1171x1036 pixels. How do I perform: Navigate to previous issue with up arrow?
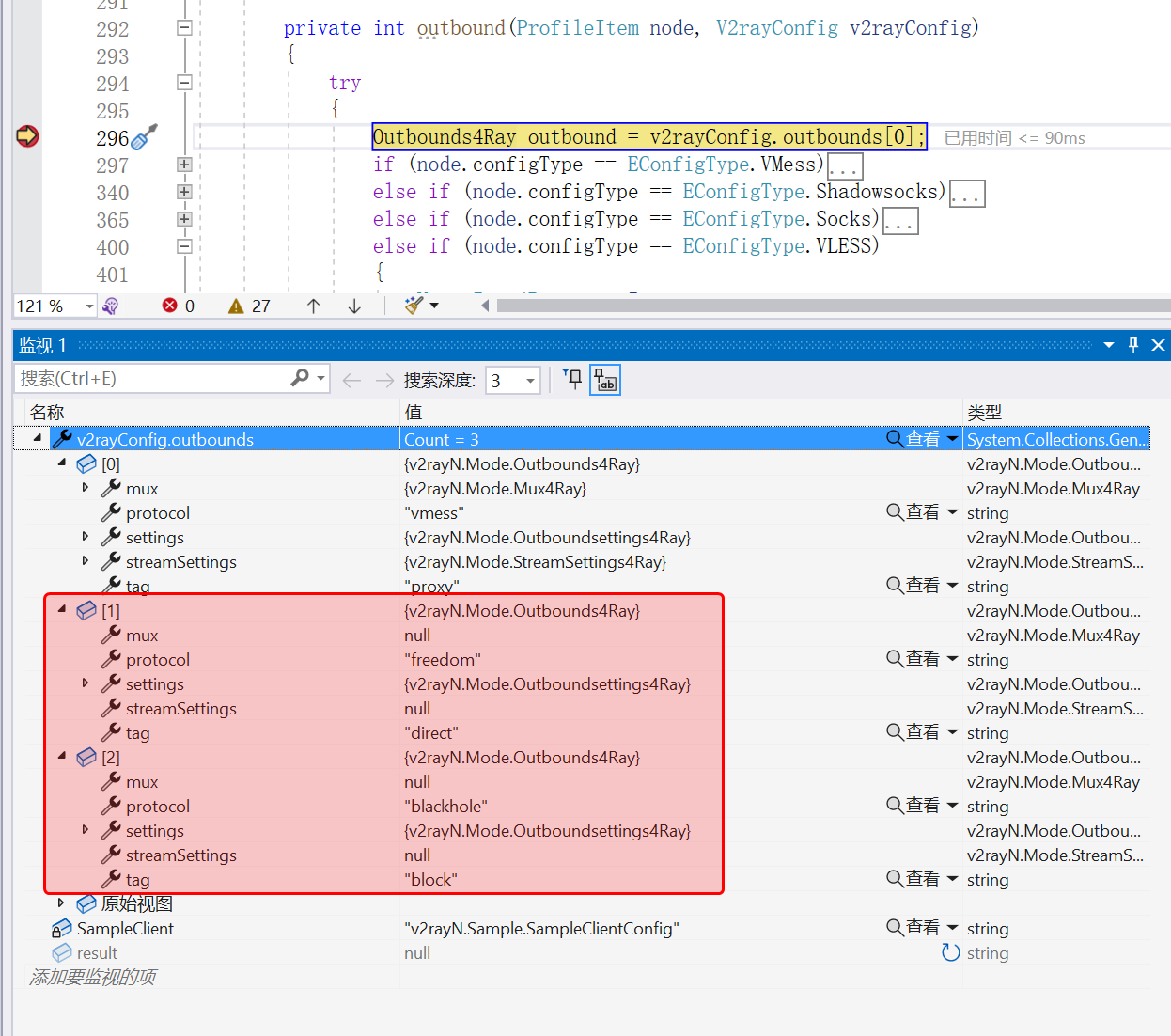[314, 306]
